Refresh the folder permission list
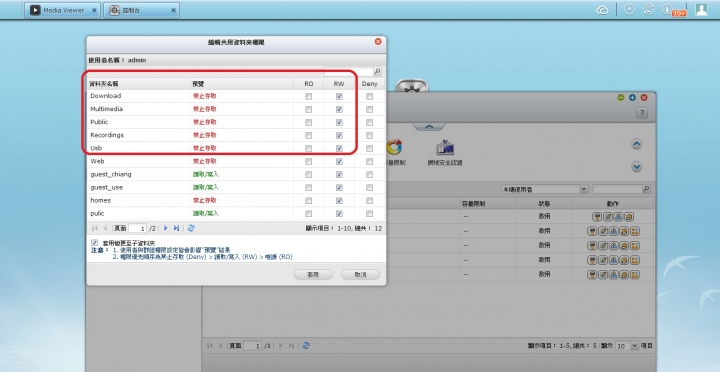The width and height of the screenshot is (720, 372). click(x=191, y=228)
